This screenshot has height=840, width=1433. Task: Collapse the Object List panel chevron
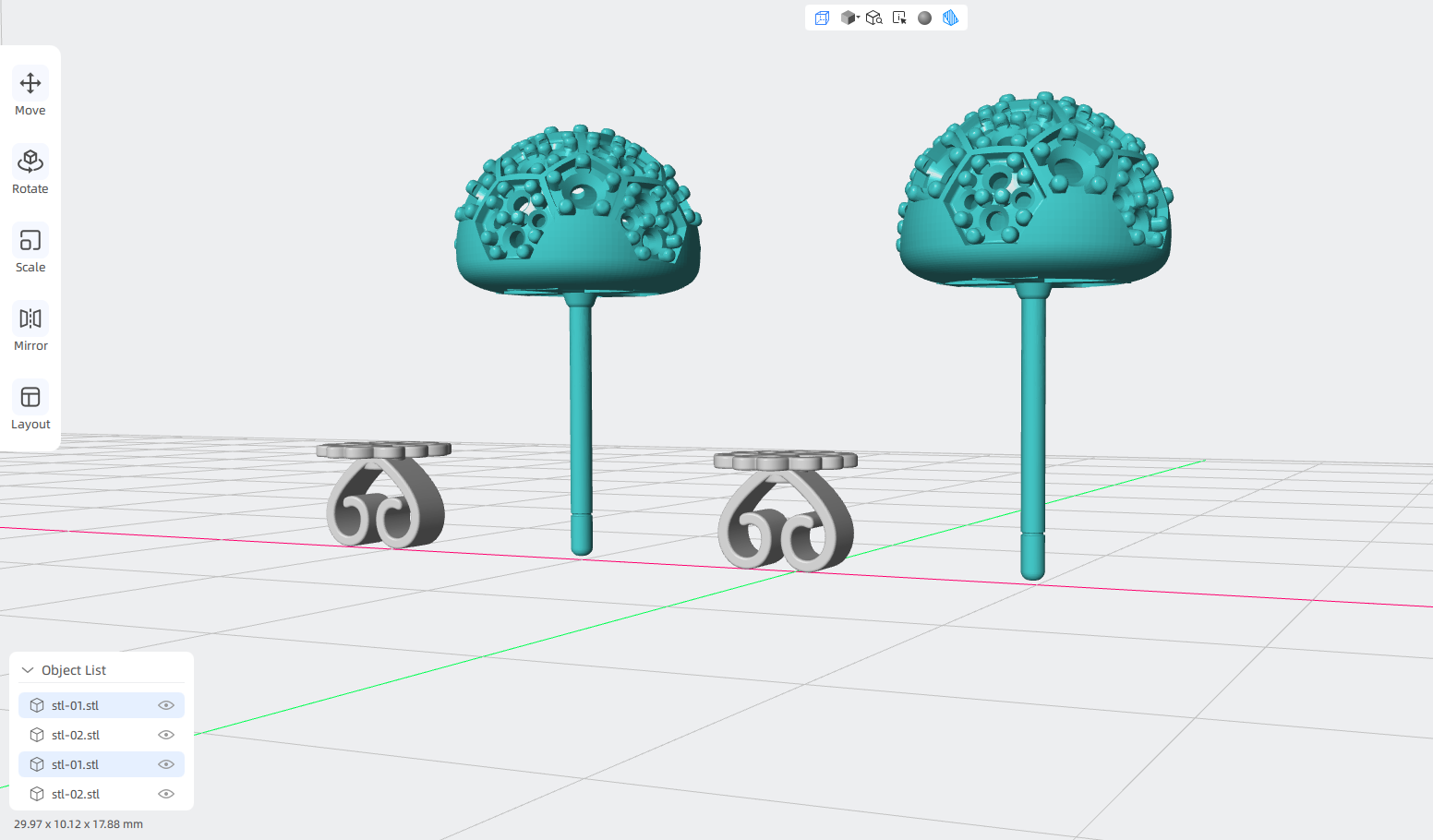(28, 670)
